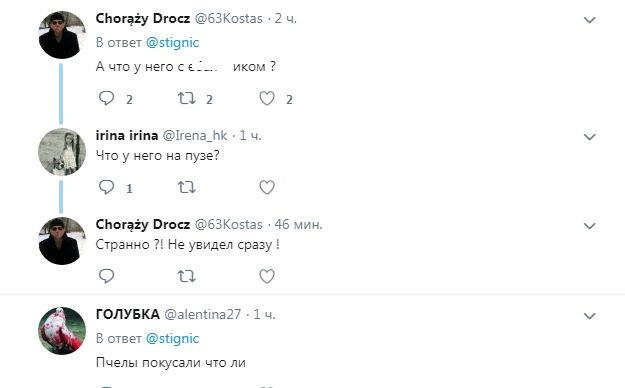The width and height of the screenshot is (625, 388).
Task: Open irina irina profile name
Action: click(127, 136)
